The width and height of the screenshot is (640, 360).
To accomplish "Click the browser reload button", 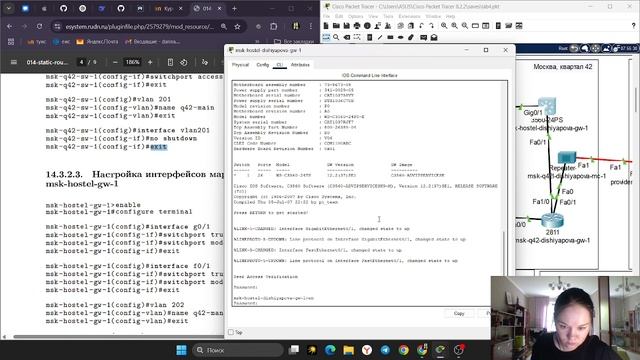I will click(39, 26).
